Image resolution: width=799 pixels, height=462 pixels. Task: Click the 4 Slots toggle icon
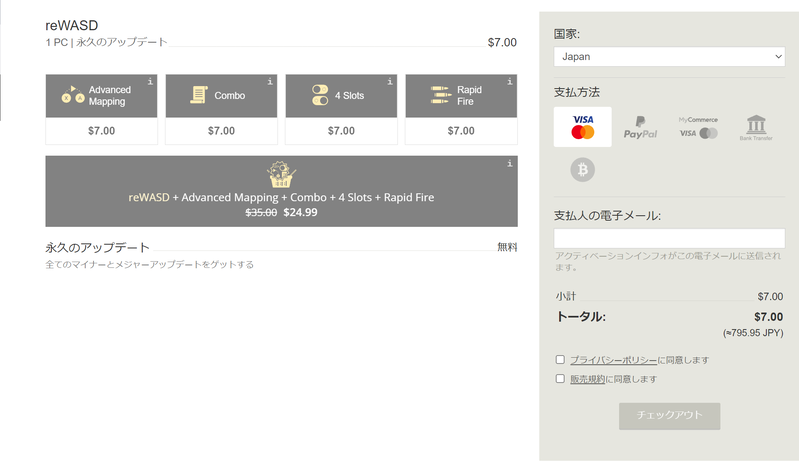click(x=320, y=95)
